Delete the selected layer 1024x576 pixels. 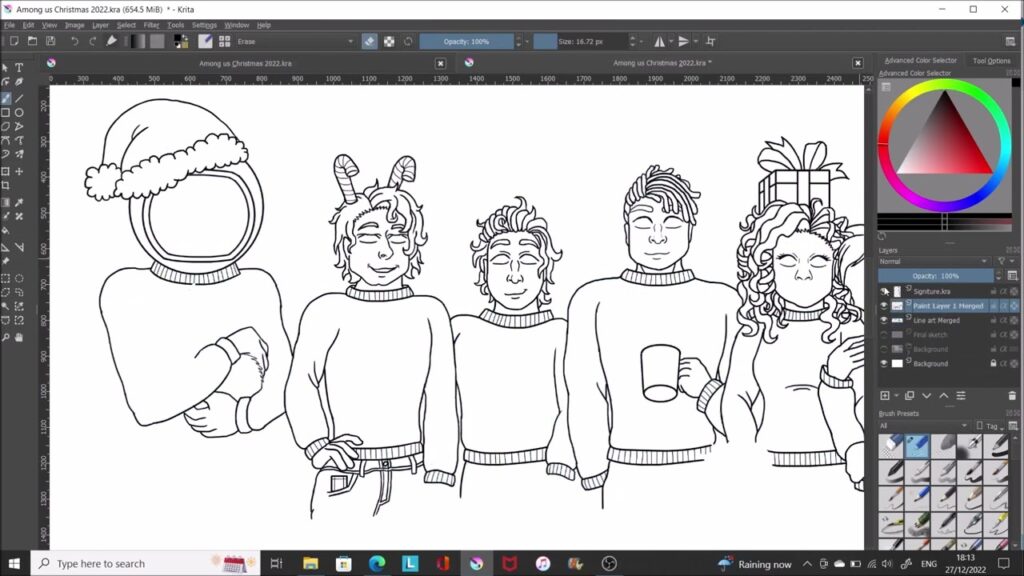click(1012, 396)
